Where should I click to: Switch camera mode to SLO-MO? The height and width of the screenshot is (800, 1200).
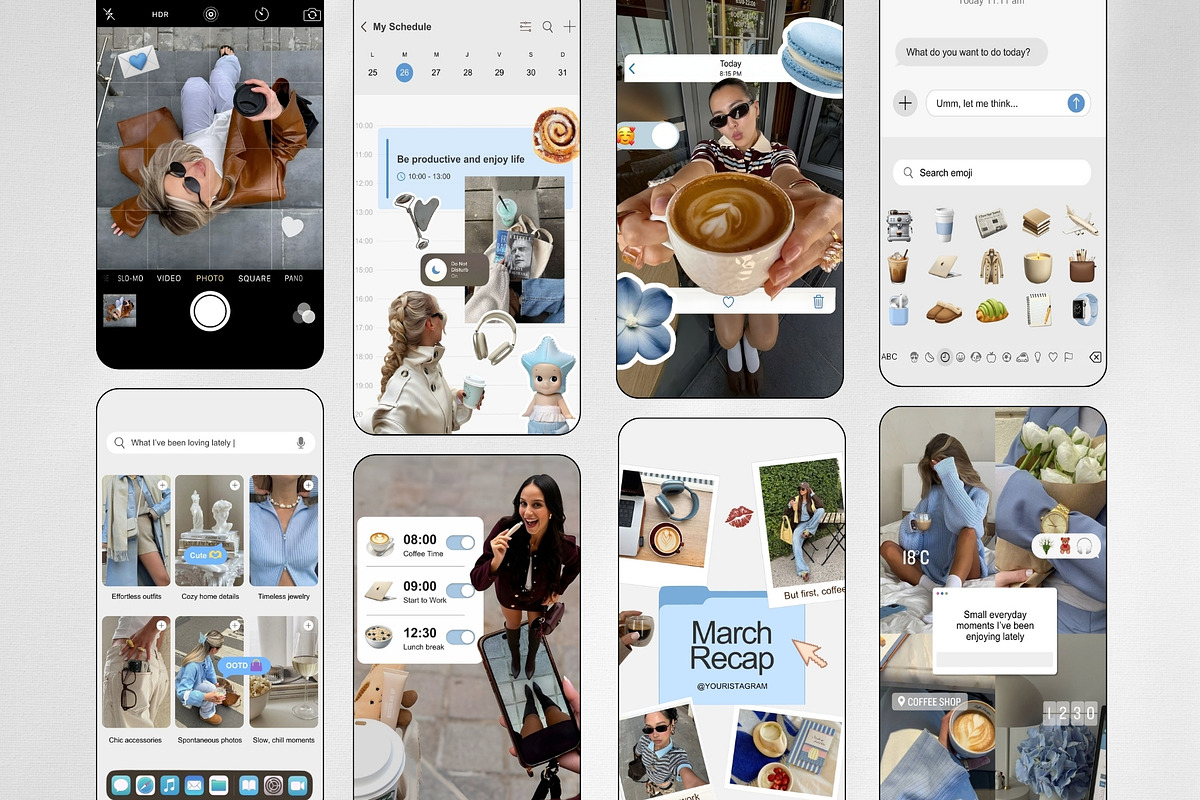(130, 278)
